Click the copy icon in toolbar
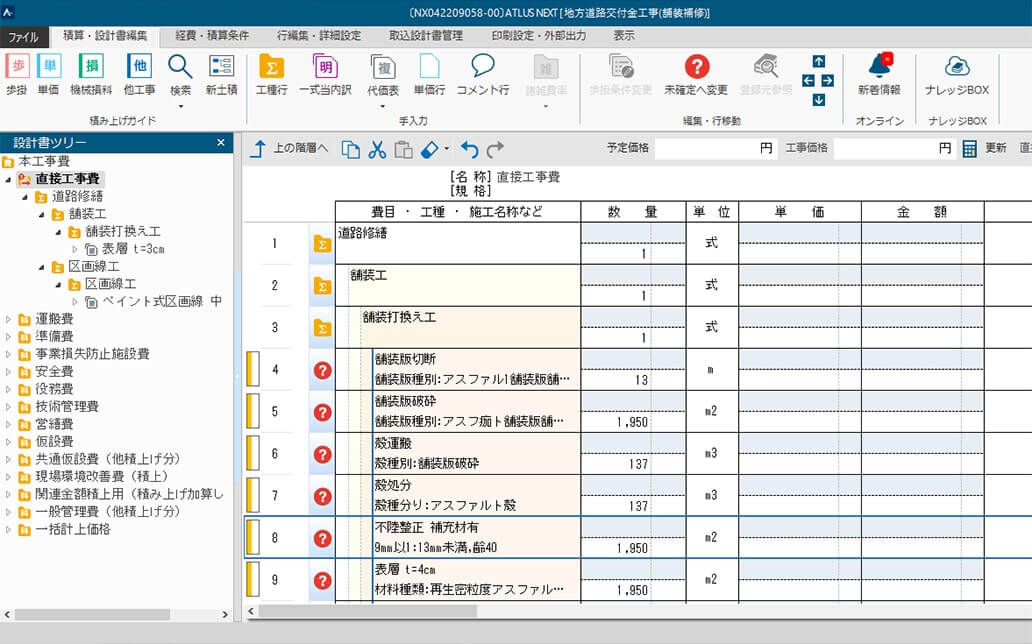The width and height of the screenshot is (1032, 644). coord(351,149)
